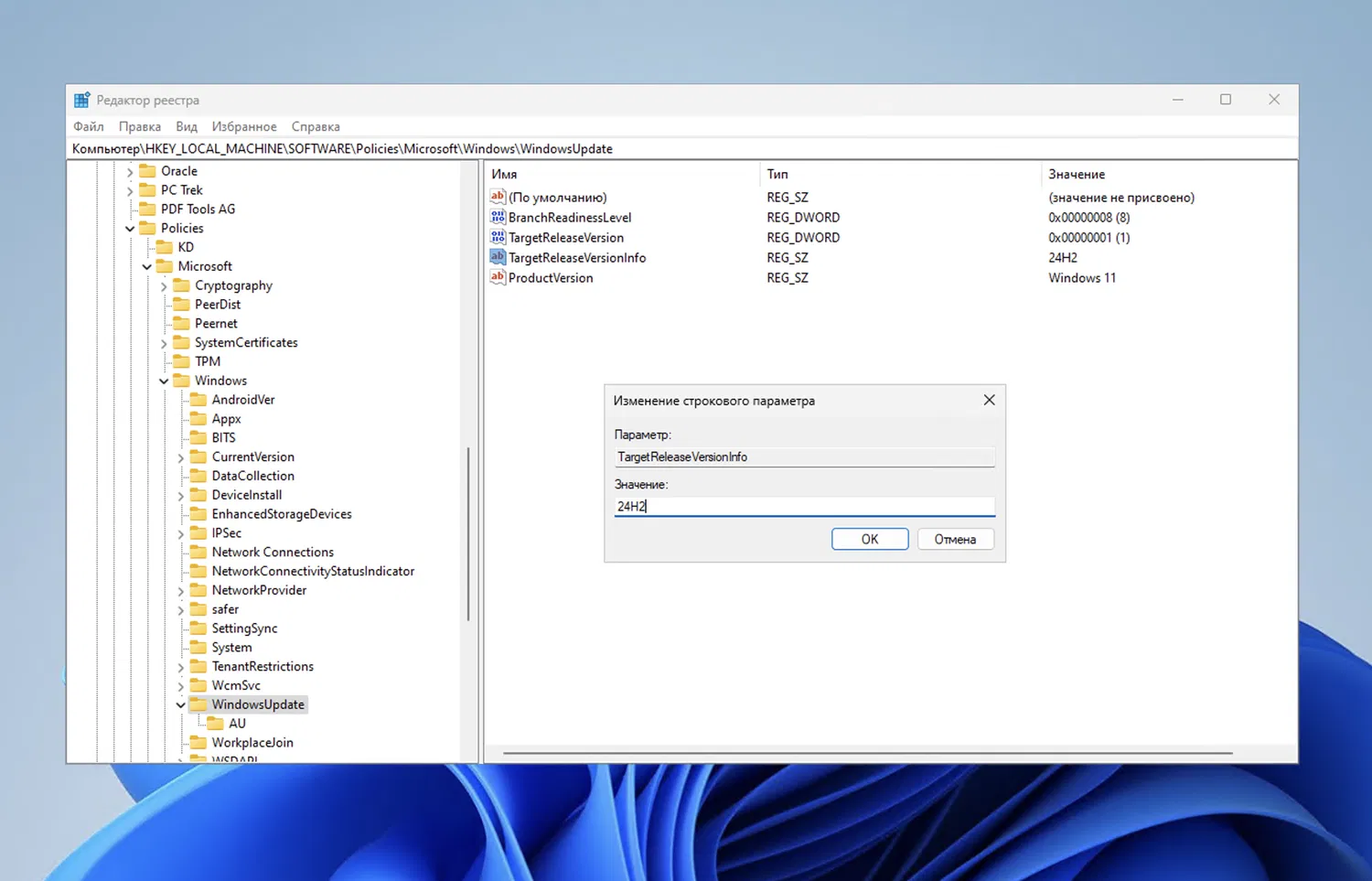Select the KD folder icon
The width and height of the screenshot is (1372, 881).
pyautogui.click(x=165, y=247)
